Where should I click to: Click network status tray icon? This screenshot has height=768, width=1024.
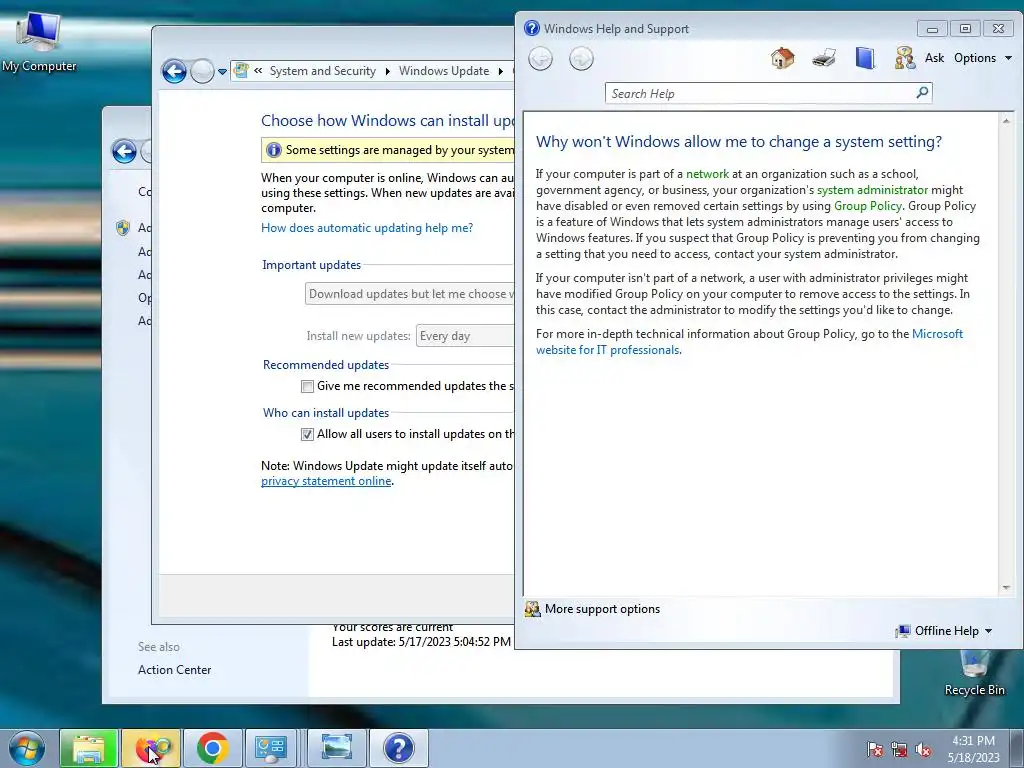click(899, 750)
